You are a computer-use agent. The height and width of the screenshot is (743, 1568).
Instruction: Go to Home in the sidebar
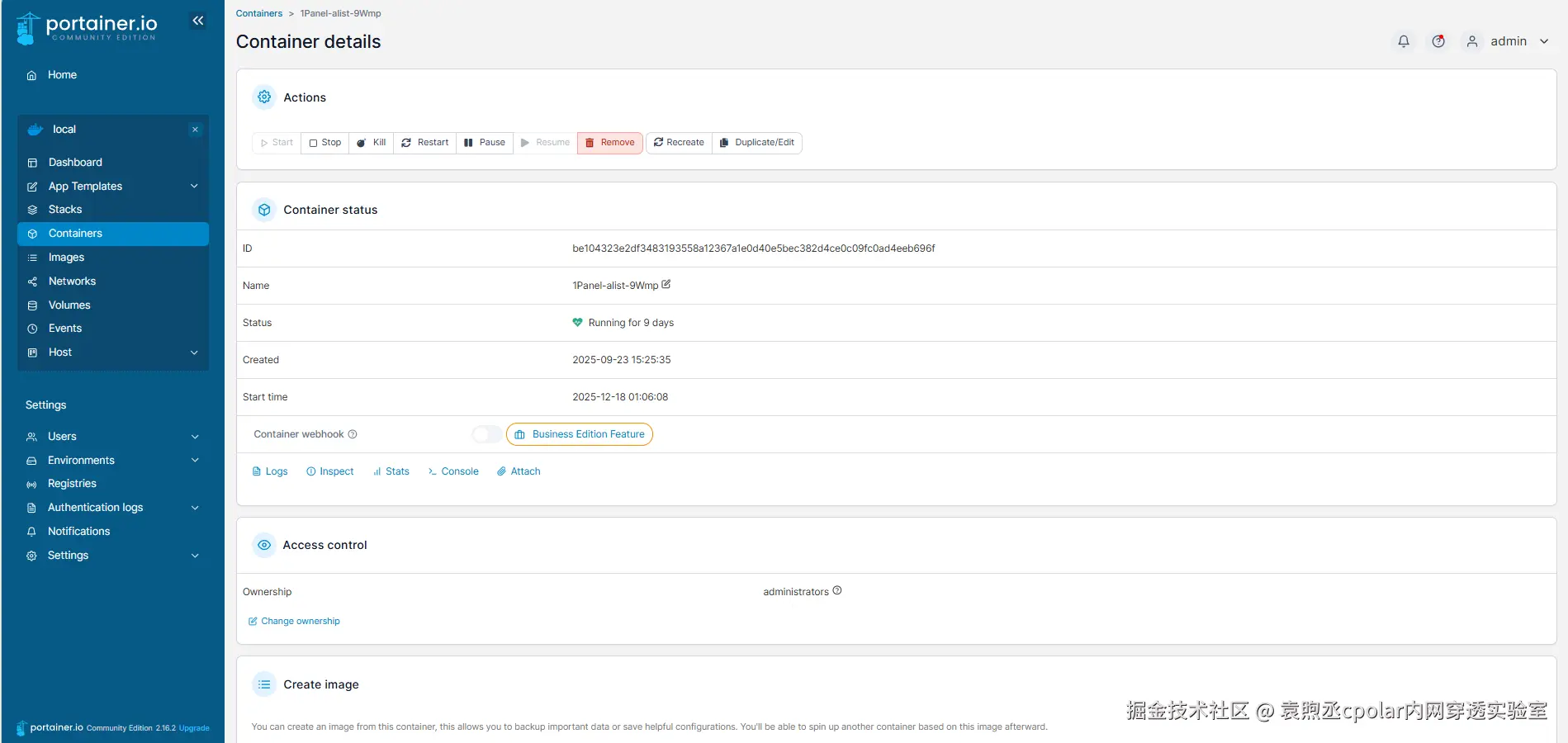[x=112, y=75]
